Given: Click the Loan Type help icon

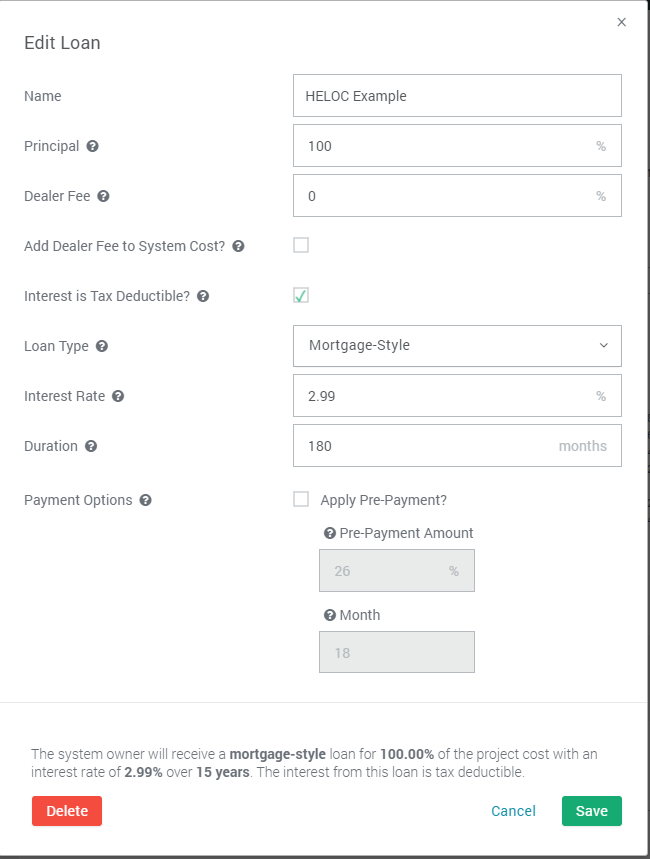Looking at the screenshot, I should [102, 346].
